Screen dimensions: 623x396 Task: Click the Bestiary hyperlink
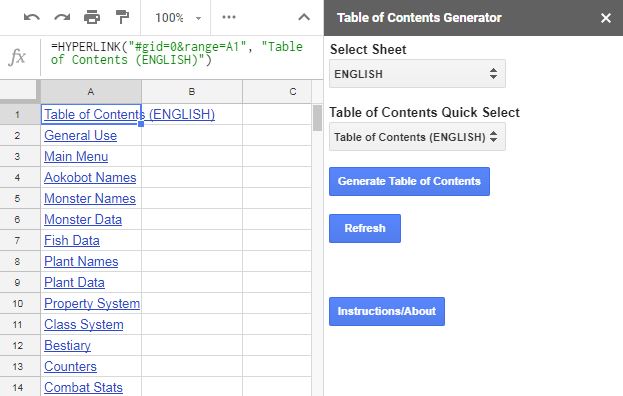[67, 346]
